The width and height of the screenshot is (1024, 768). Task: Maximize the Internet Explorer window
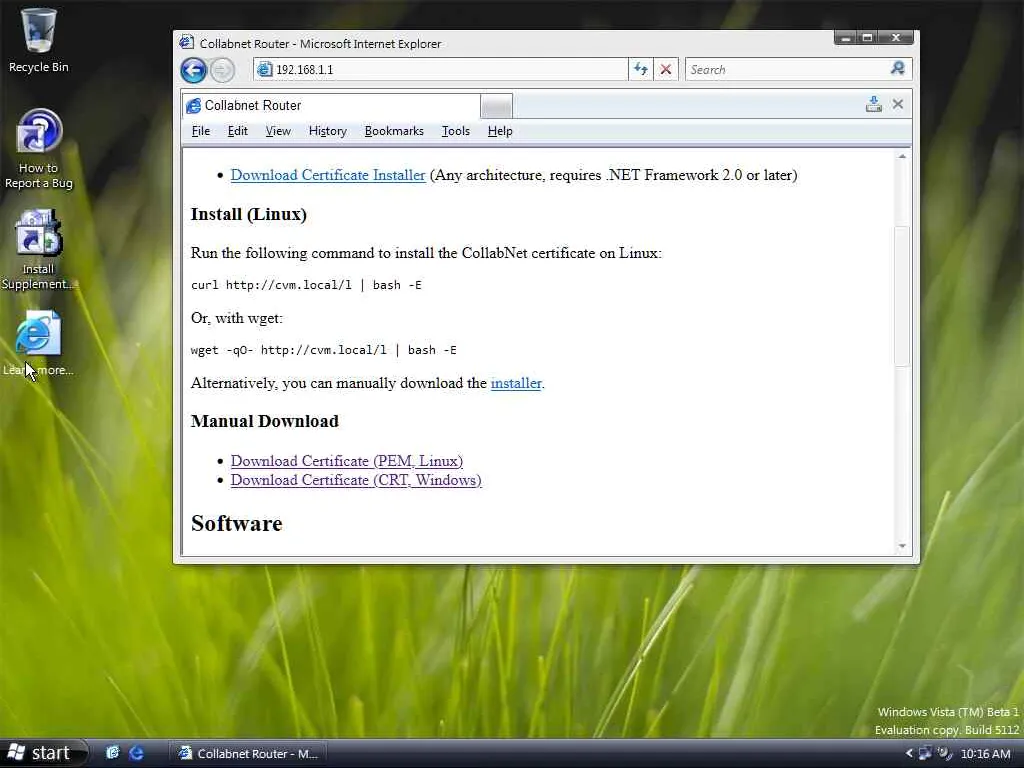pos(867,39)
